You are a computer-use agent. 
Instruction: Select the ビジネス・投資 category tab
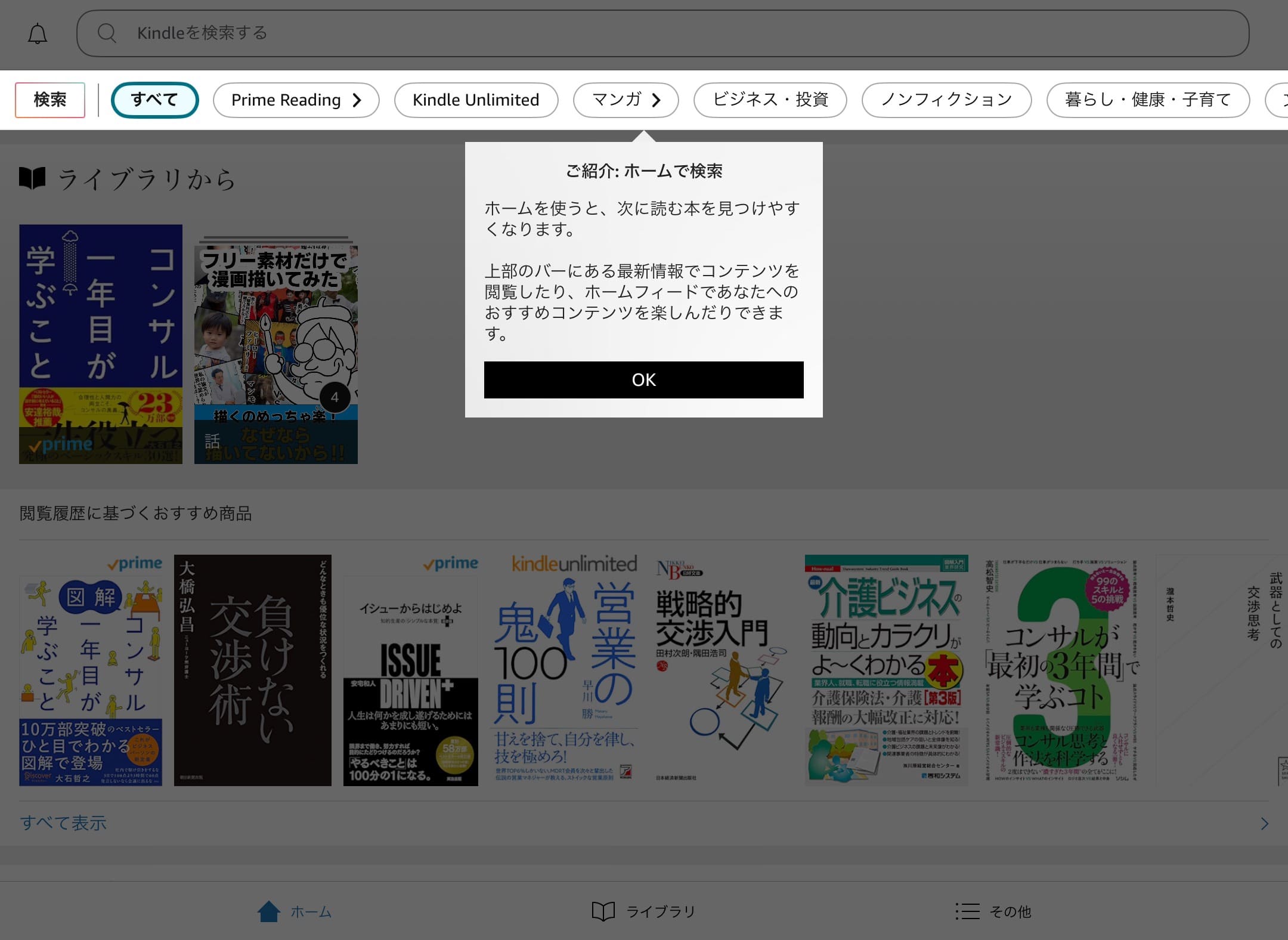pos(769,100)
